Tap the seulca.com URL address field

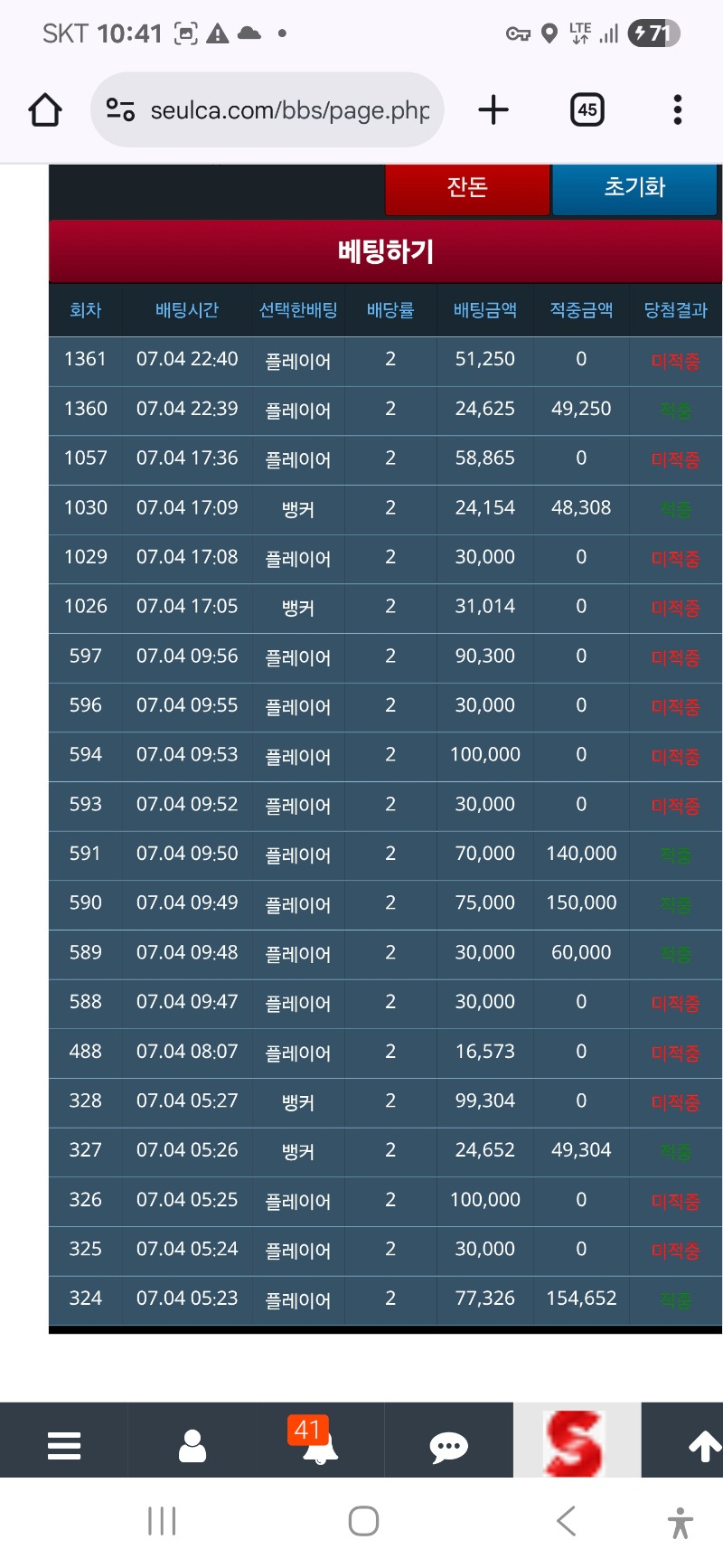tap(289, 110)
